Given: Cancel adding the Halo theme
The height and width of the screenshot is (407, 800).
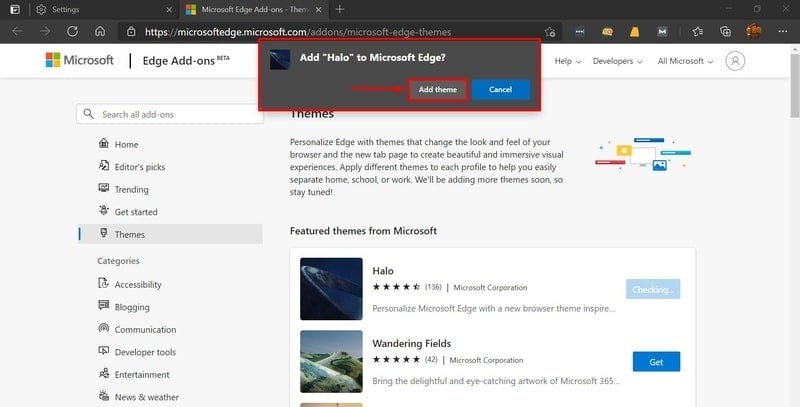Looking at the screenshot, I should pyautogui.click(x=501, y=89).
